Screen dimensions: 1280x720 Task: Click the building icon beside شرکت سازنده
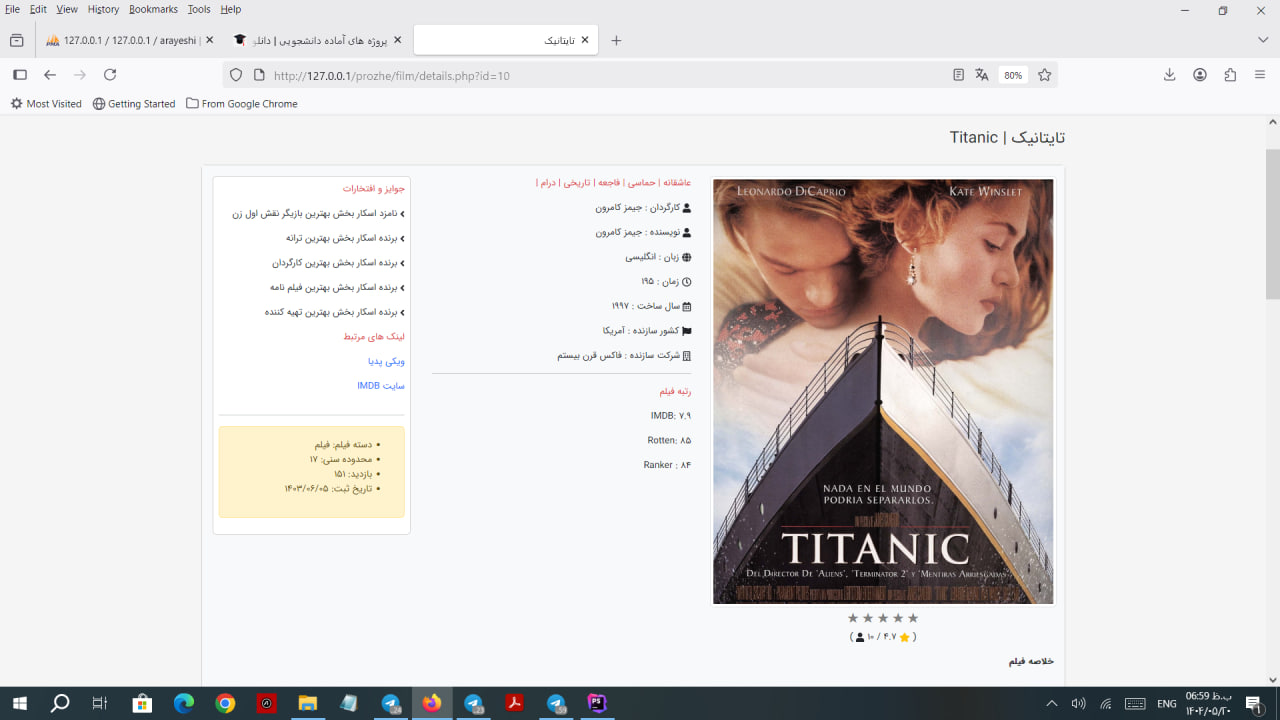point(686,355)
